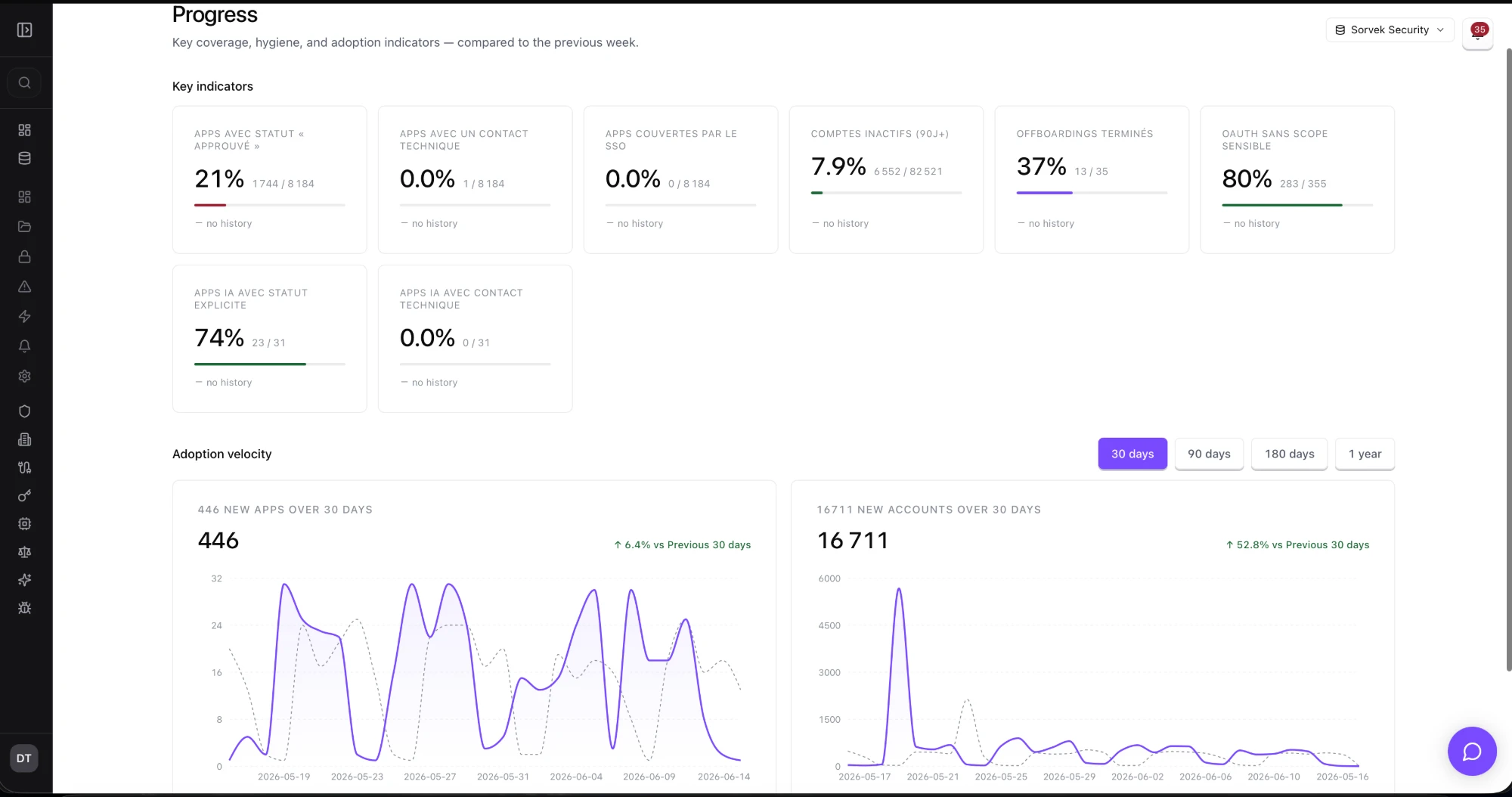
Task: Open the key icon in sidebar
Action: (24, 495)
